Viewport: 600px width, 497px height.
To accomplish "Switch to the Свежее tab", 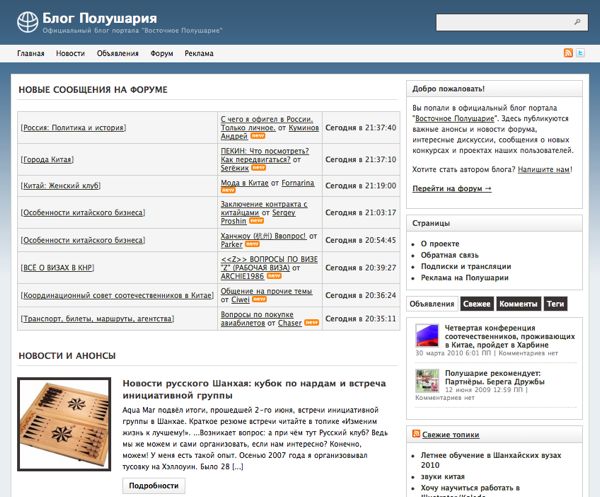I will pyautogui.click(x=477, y=304).
